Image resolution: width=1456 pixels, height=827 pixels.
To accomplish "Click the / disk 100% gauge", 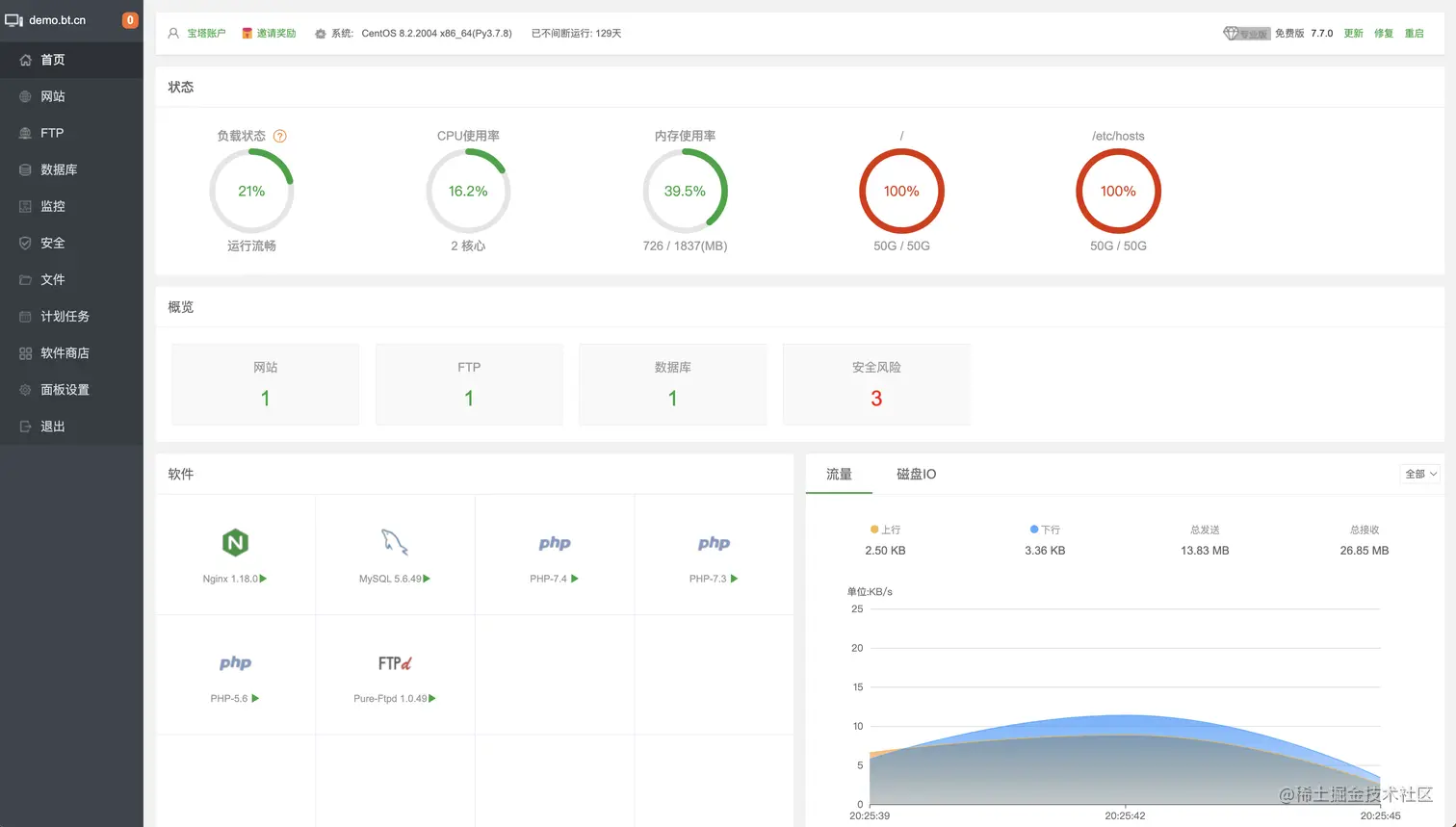I will coord(901,191).
